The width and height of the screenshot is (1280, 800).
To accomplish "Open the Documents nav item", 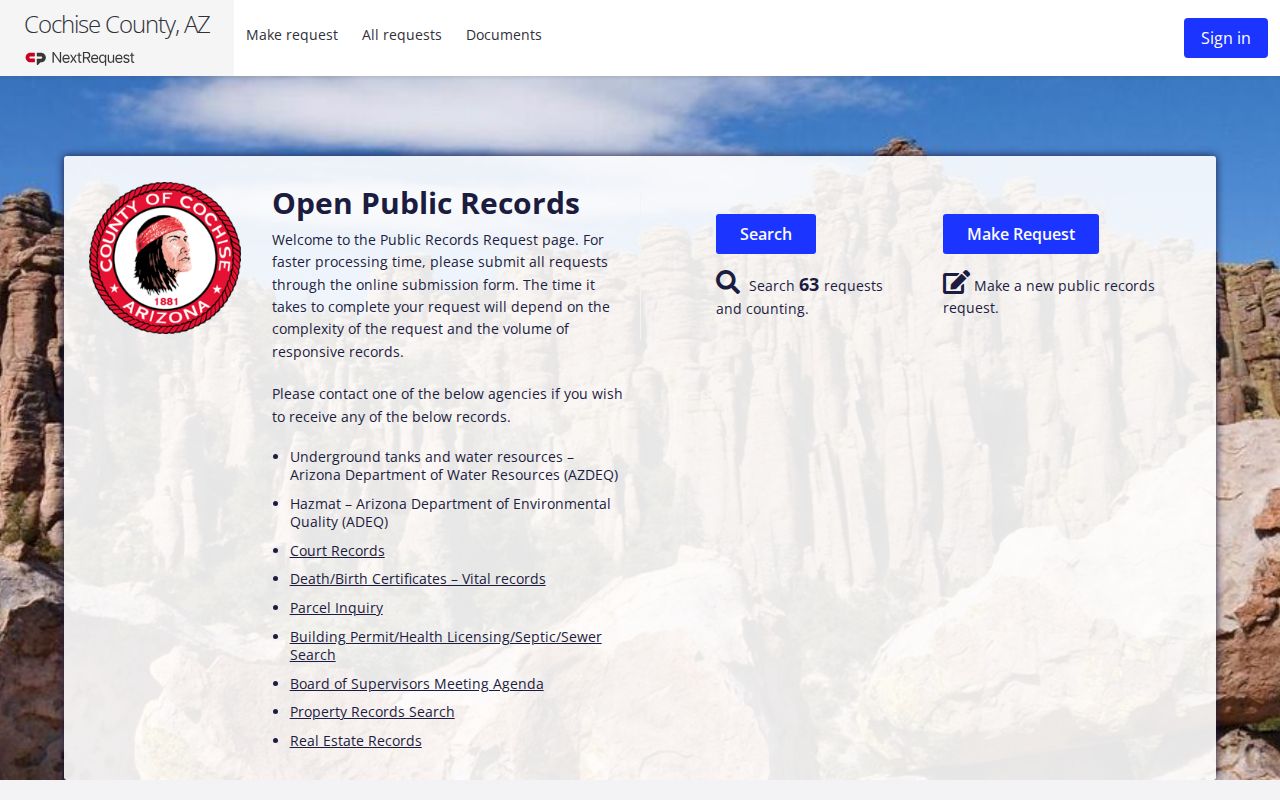I will pyautogui.click(x=504, y=35).
